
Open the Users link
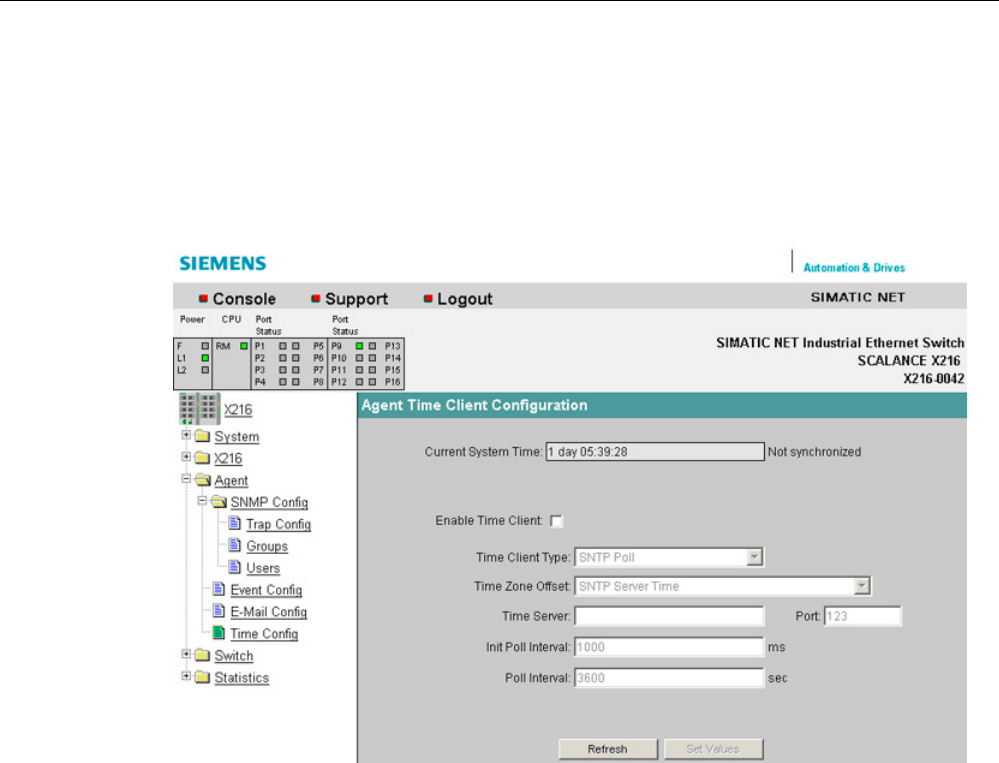coord(263,568)
